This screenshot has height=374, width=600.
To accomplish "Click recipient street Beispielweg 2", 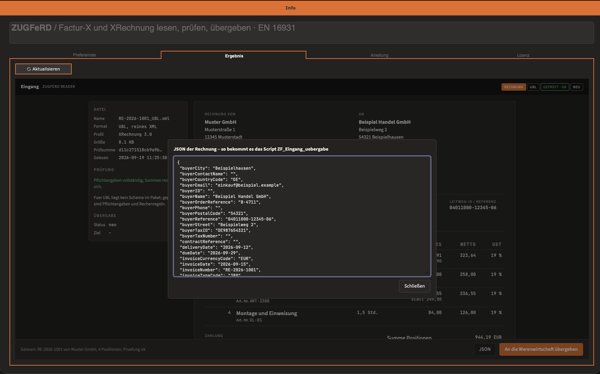I will pyautogui.click(x=373, y=130).
